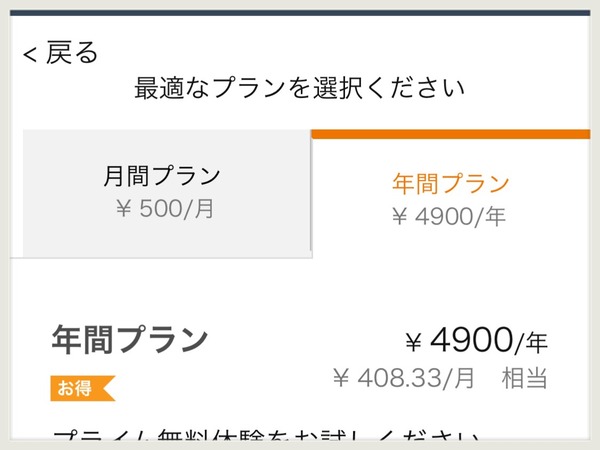The image size is (600, 450).
Task: Click the ¥ 408.33/月 monthly equivalent text
Action: 404,378
